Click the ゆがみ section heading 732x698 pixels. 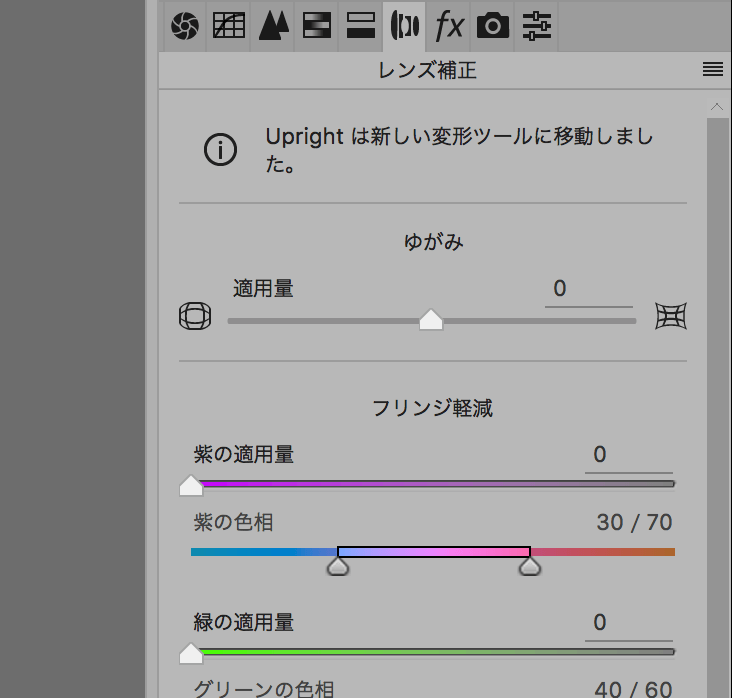tap(433, 242)
